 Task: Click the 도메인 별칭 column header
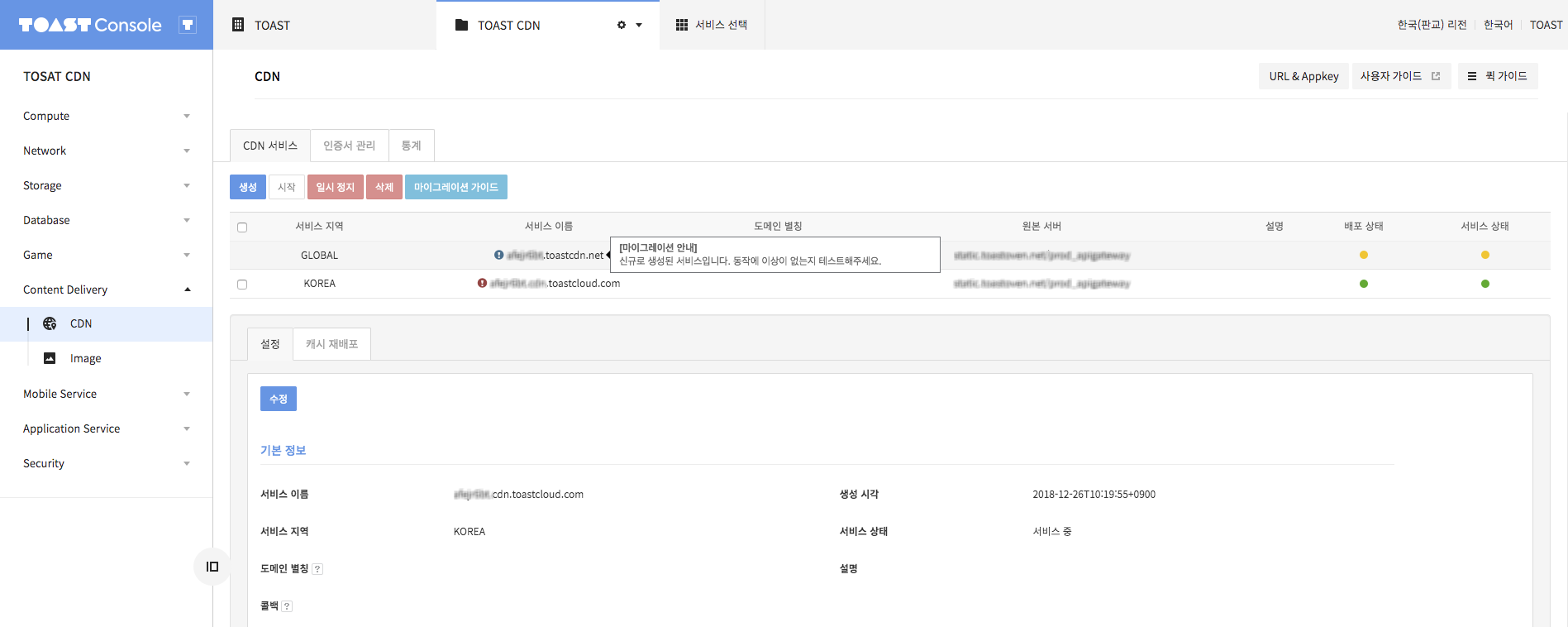tap(778, 226)
